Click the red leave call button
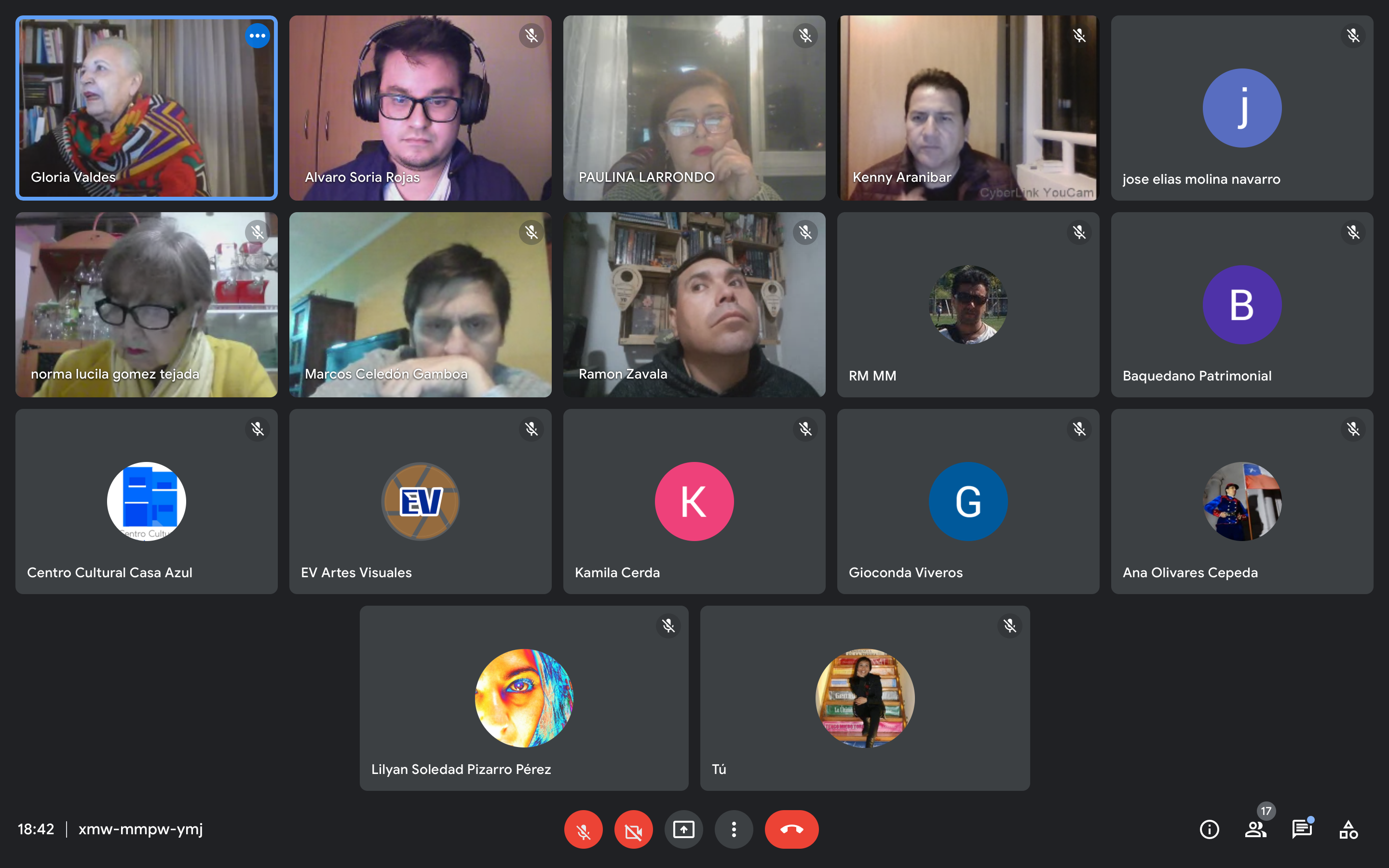The width and height of the screenshot is (1389, 868). click(x=791, y=829)
